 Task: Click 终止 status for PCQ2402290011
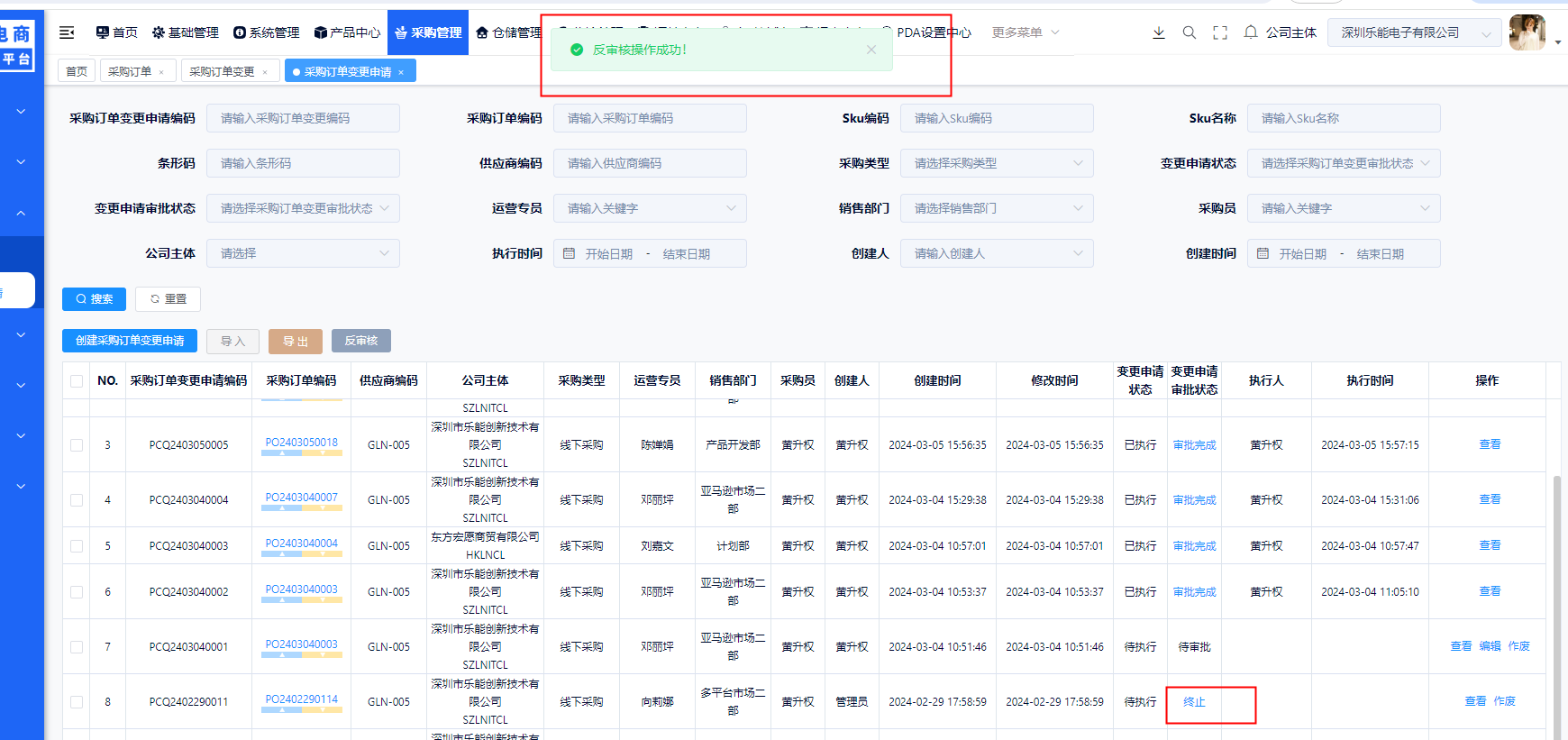click(1194, 702)
